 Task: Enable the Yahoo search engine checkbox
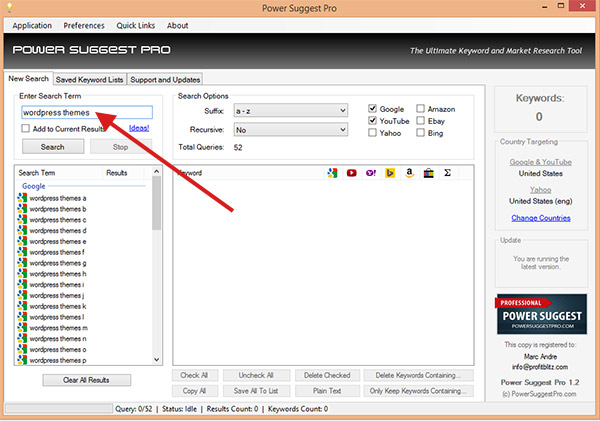(372, 133)
